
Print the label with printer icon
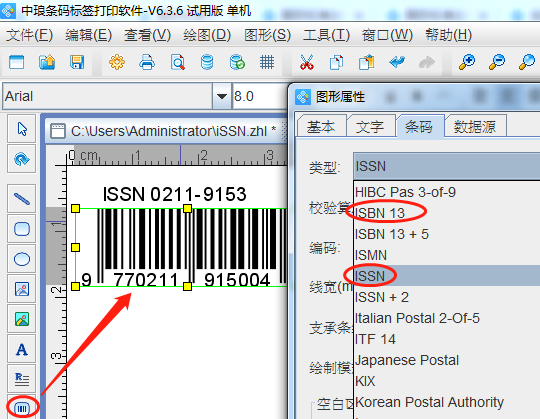[147, 62]
